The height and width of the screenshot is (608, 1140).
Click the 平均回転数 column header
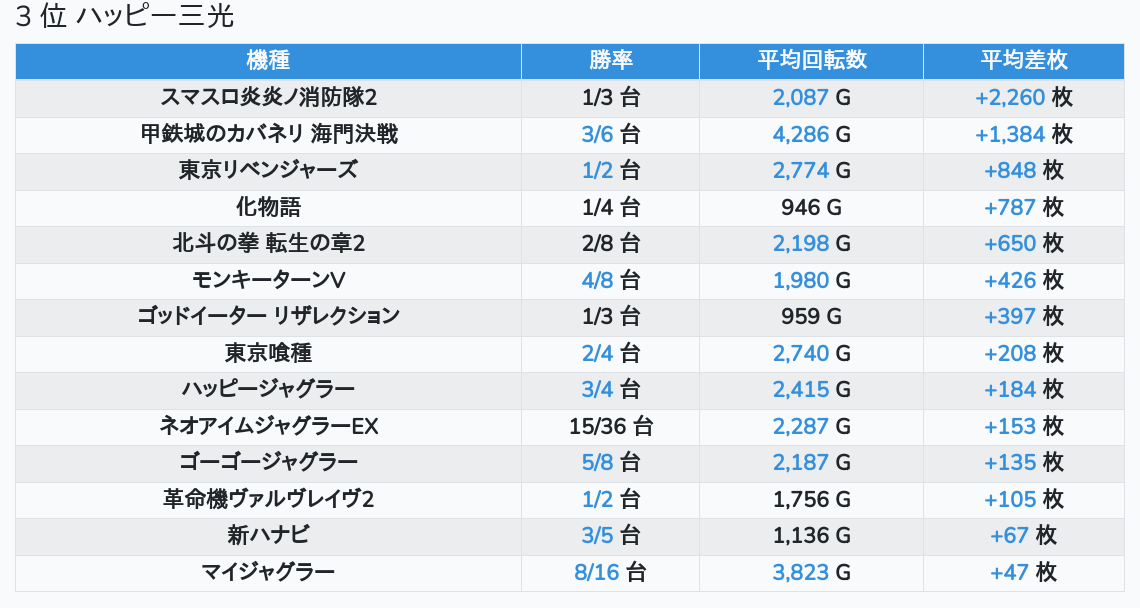[811, 60]
